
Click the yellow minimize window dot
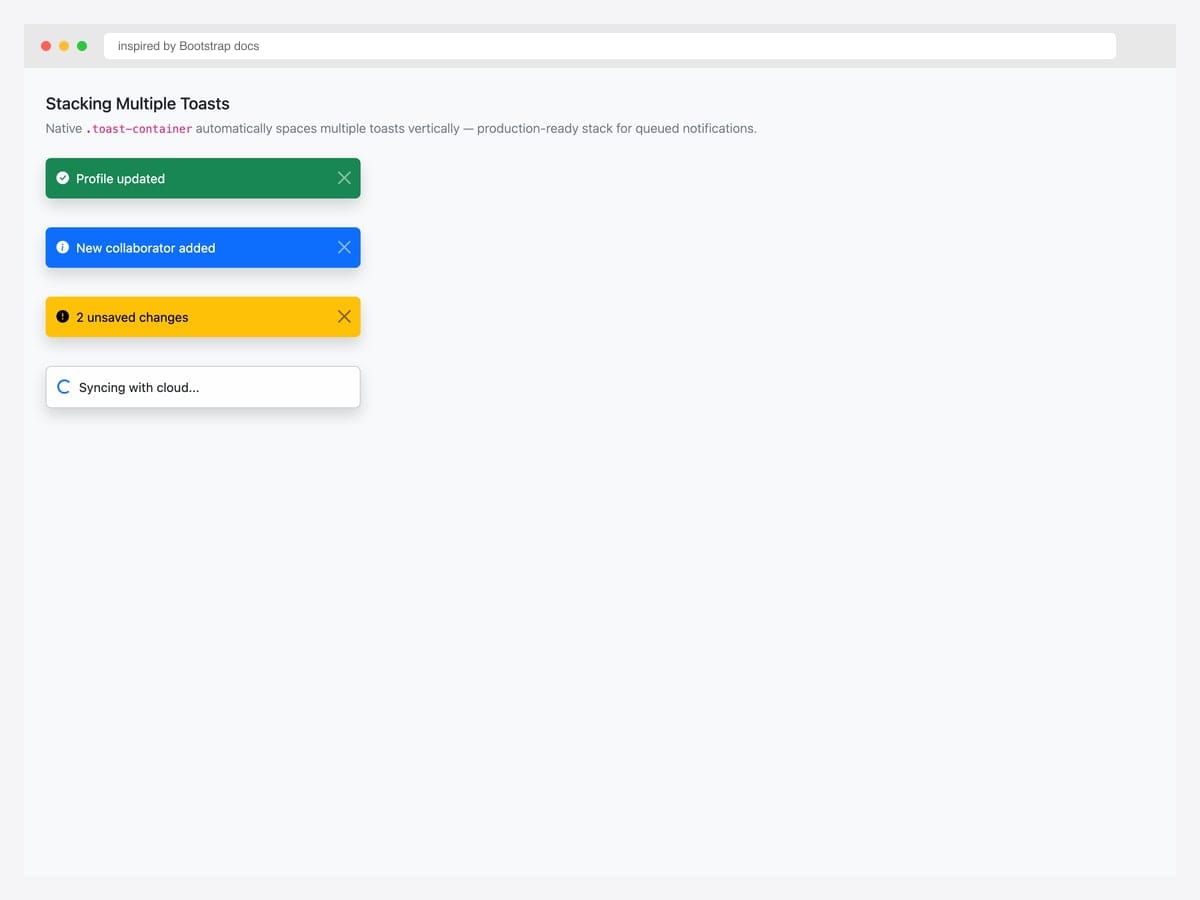(64, 46)
